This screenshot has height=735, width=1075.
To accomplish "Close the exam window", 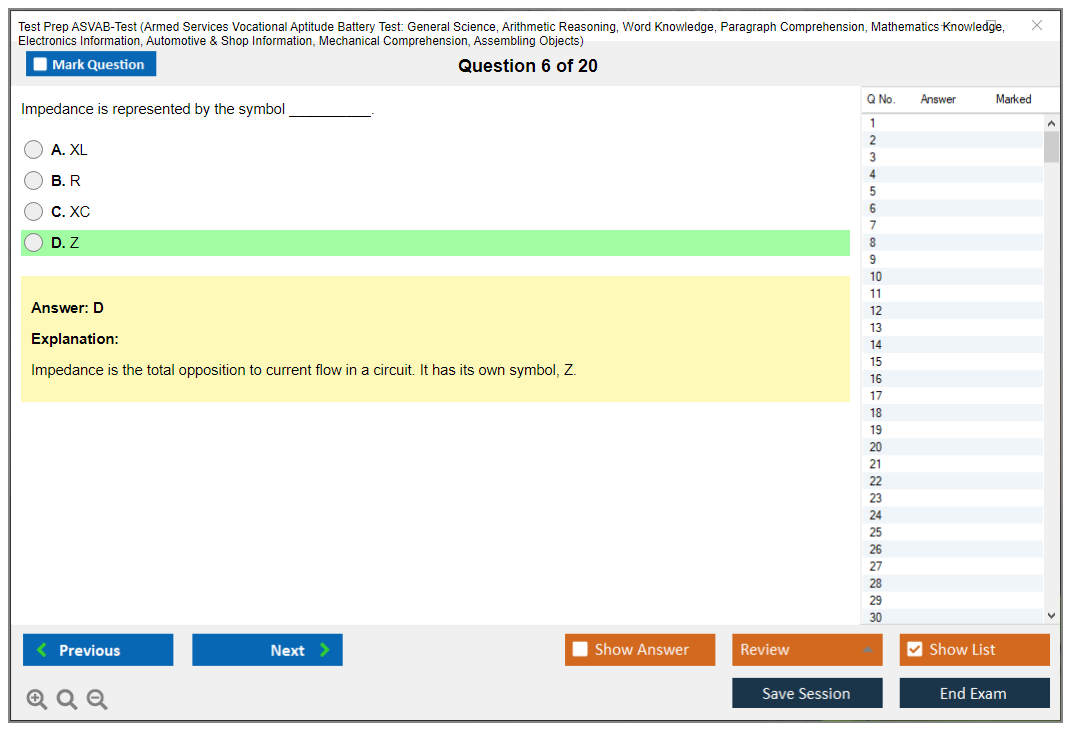I will [x=1037, y=25].
